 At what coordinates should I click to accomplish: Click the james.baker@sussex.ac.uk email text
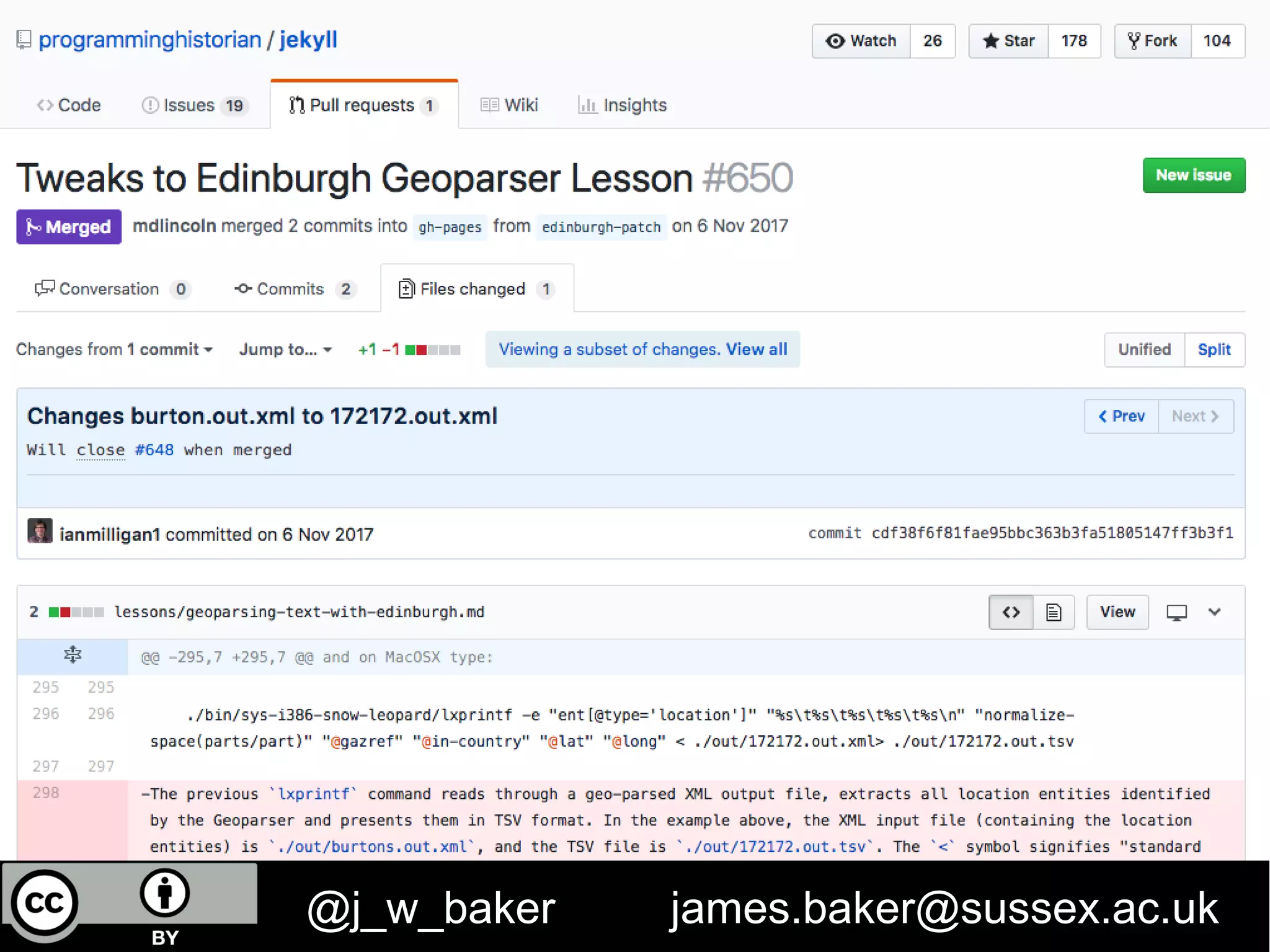click(944, 909)
